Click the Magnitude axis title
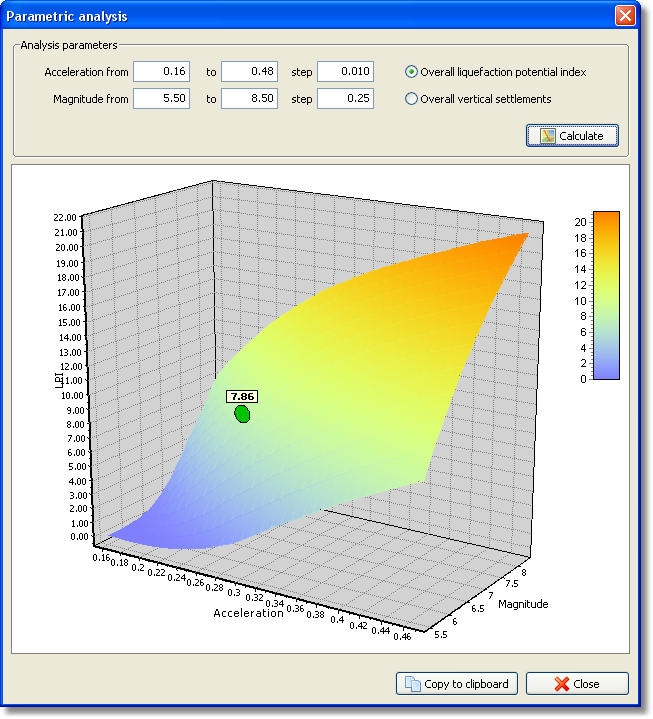This screenshot has width=653, height=719. coord(523,604)
